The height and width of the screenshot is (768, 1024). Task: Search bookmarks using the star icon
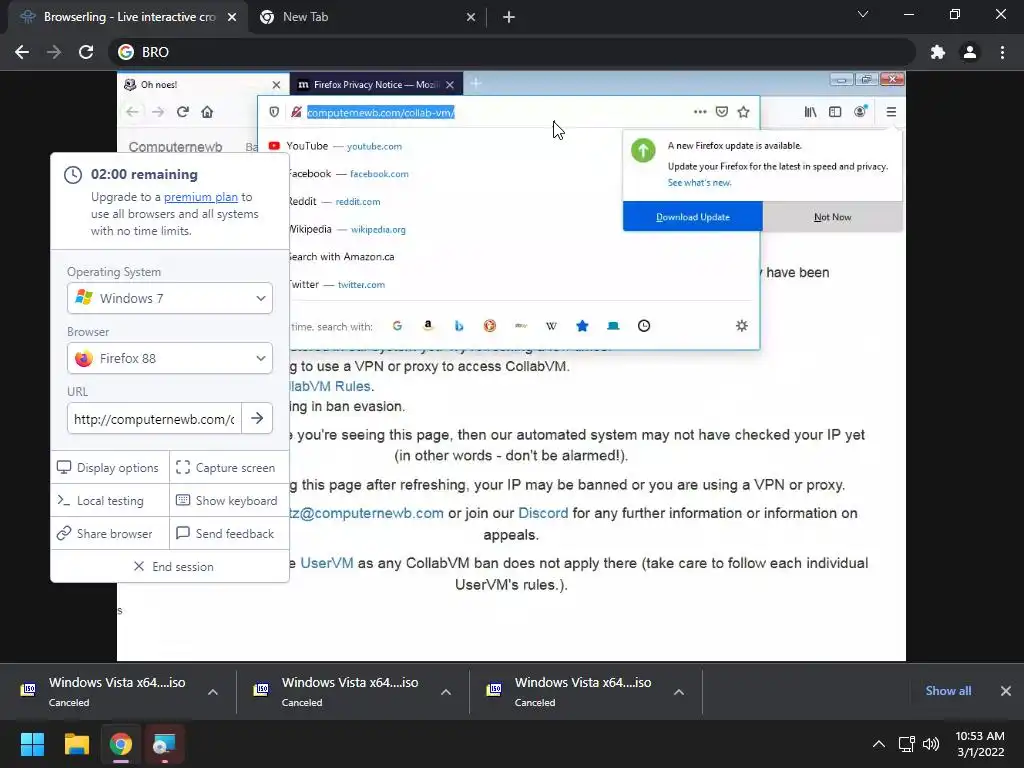[583, 326]
